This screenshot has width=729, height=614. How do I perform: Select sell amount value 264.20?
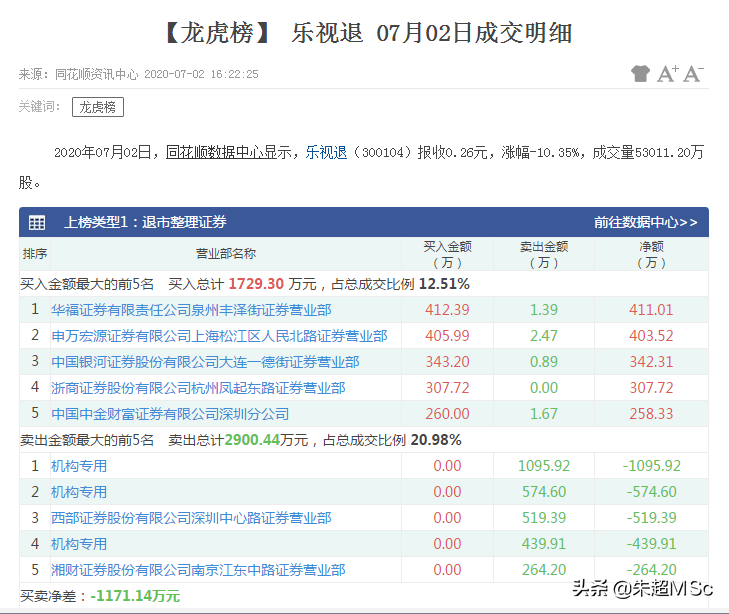pos(544,570)
